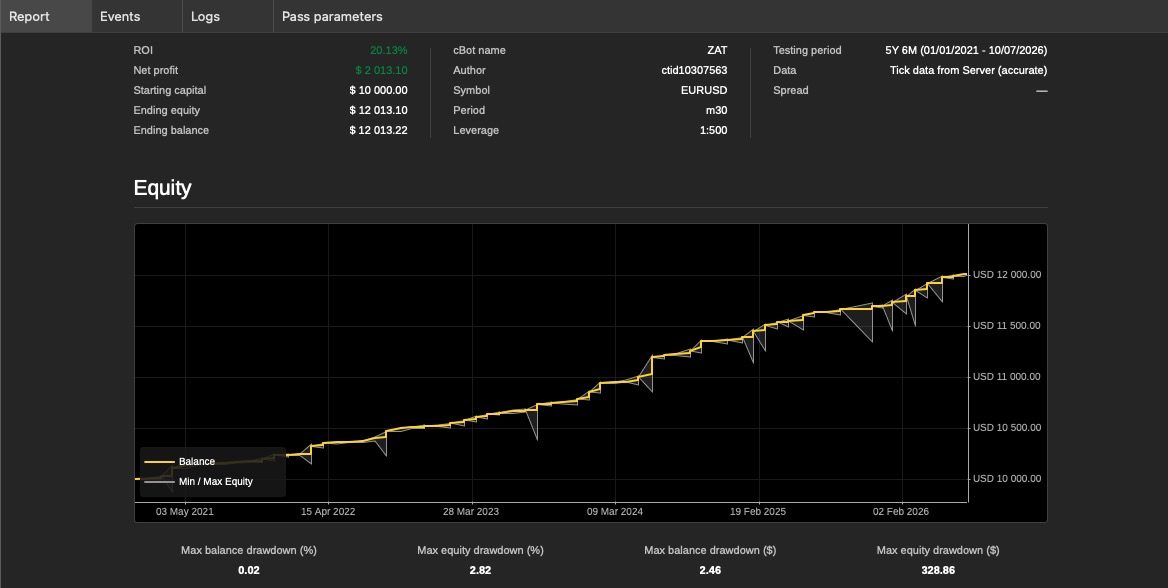
Task: Click Max equity drawdown ($) value 328.86
Action: coord(938,570)
